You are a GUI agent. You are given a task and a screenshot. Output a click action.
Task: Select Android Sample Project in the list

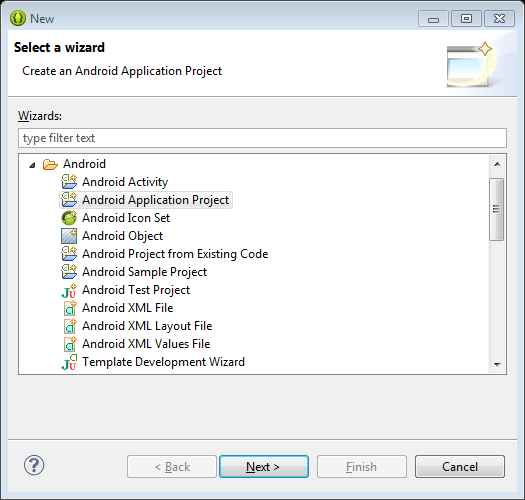[x=144, y=272]
